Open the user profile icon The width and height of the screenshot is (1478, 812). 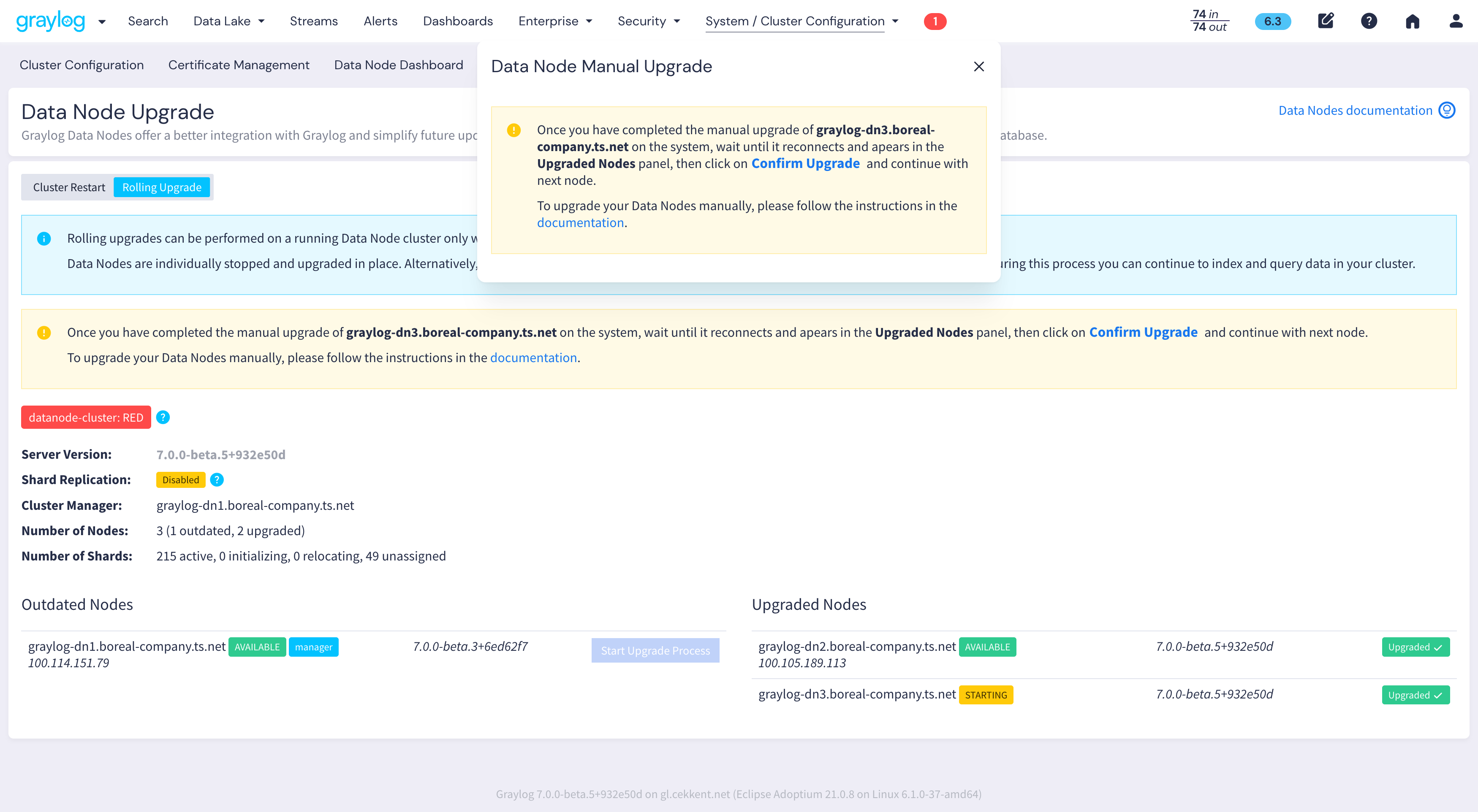tap(1456, 21)
